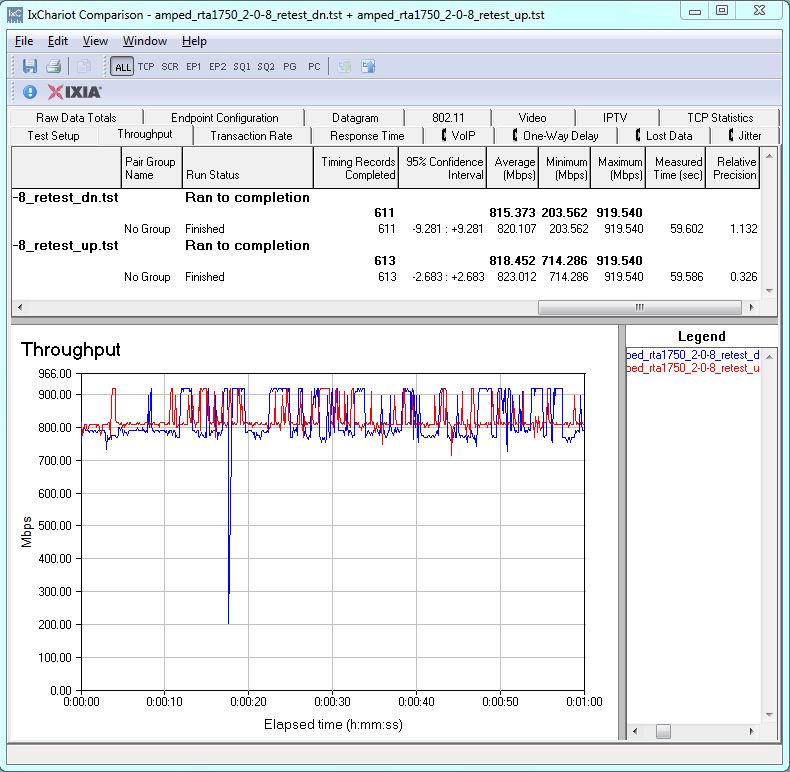
Task: Switch to Lost Data tab
Action: (664, 136)
